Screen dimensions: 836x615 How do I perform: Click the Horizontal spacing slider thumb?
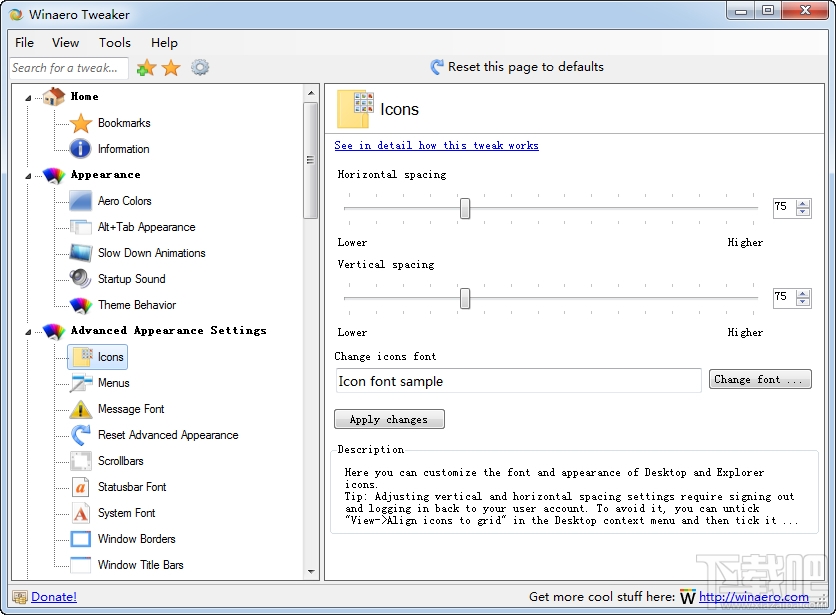pyautogui.click(x=465, y=209)
